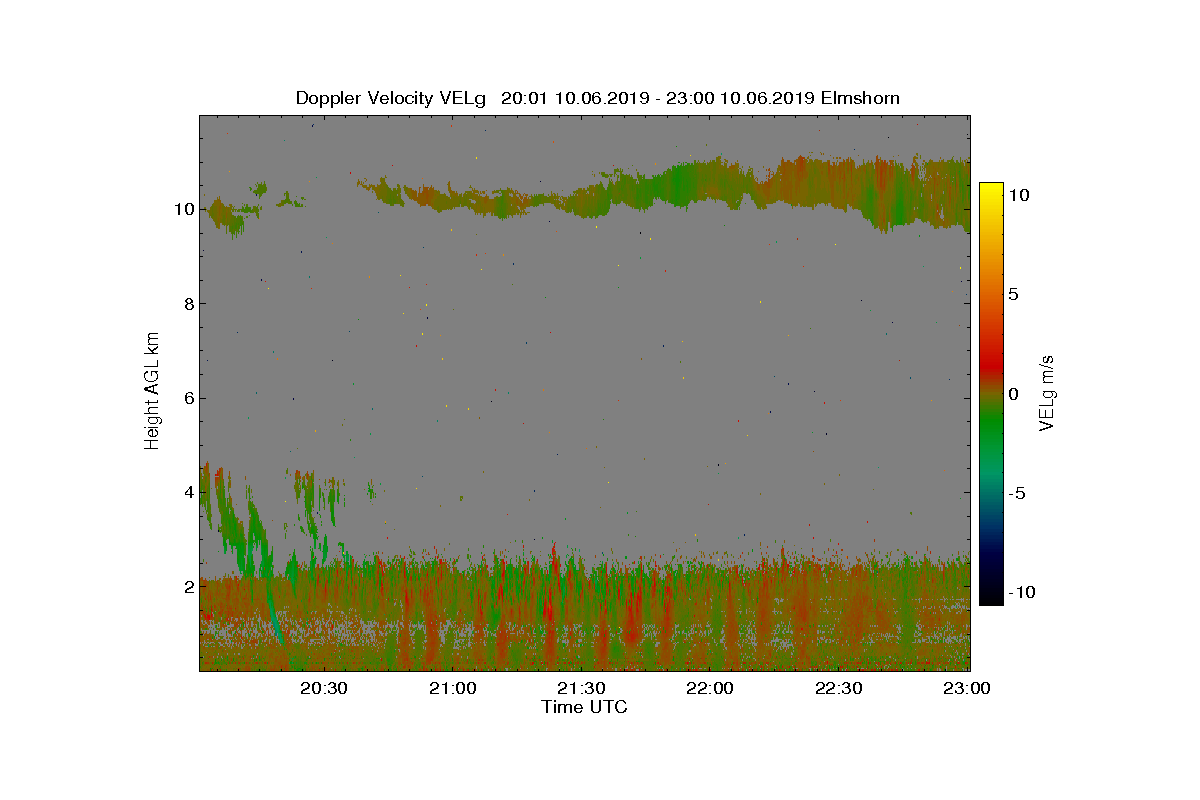
Task: Click the colorbar value 5 label
Action: [x=1013, y=295]
